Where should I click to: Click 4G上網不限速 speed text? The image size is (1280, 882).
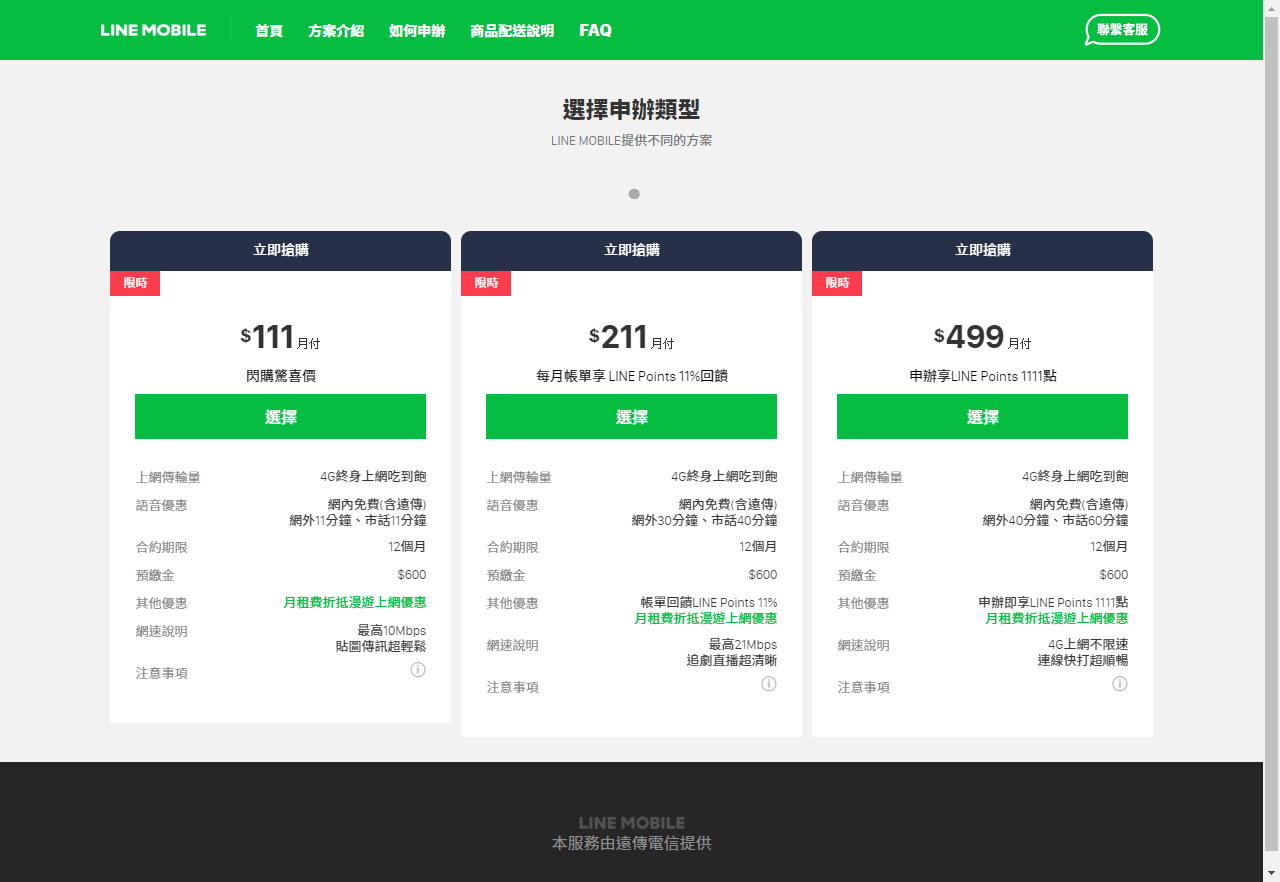pyautogui.click(x=1088, y=645)
